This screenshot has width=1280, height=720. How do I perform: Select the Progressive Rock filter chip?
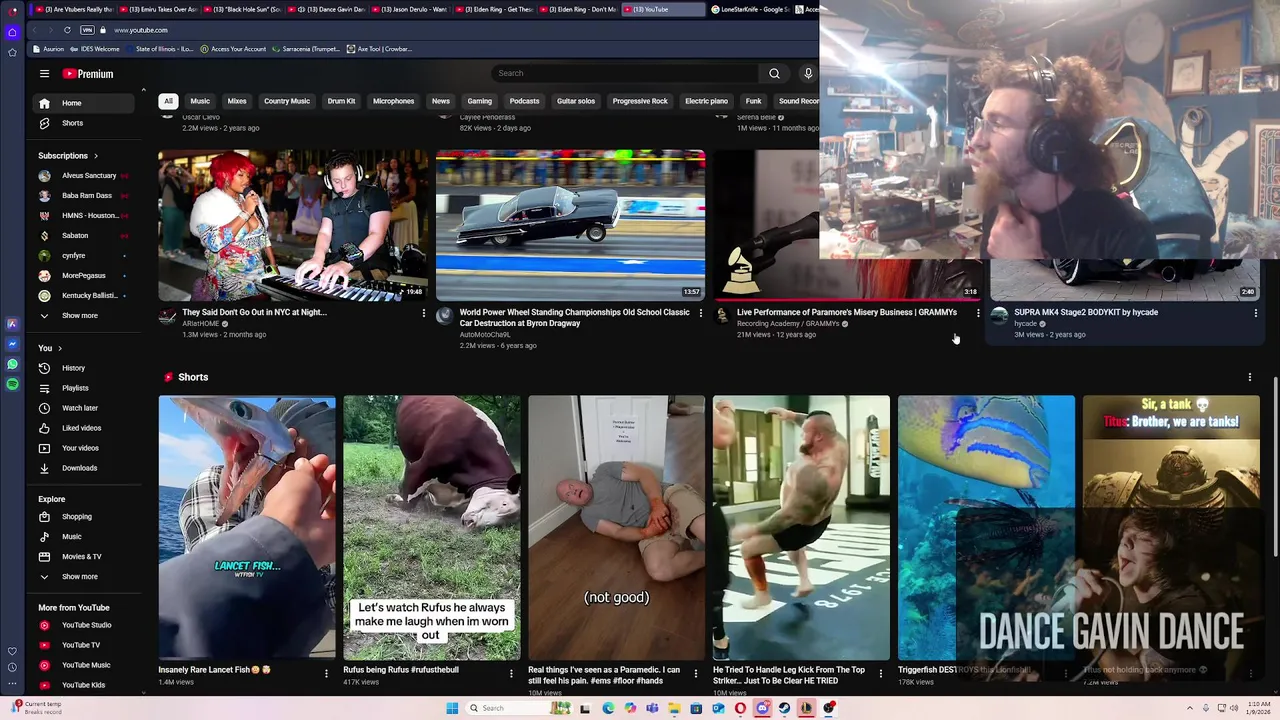pyautogui.click(x=640, y=101)
